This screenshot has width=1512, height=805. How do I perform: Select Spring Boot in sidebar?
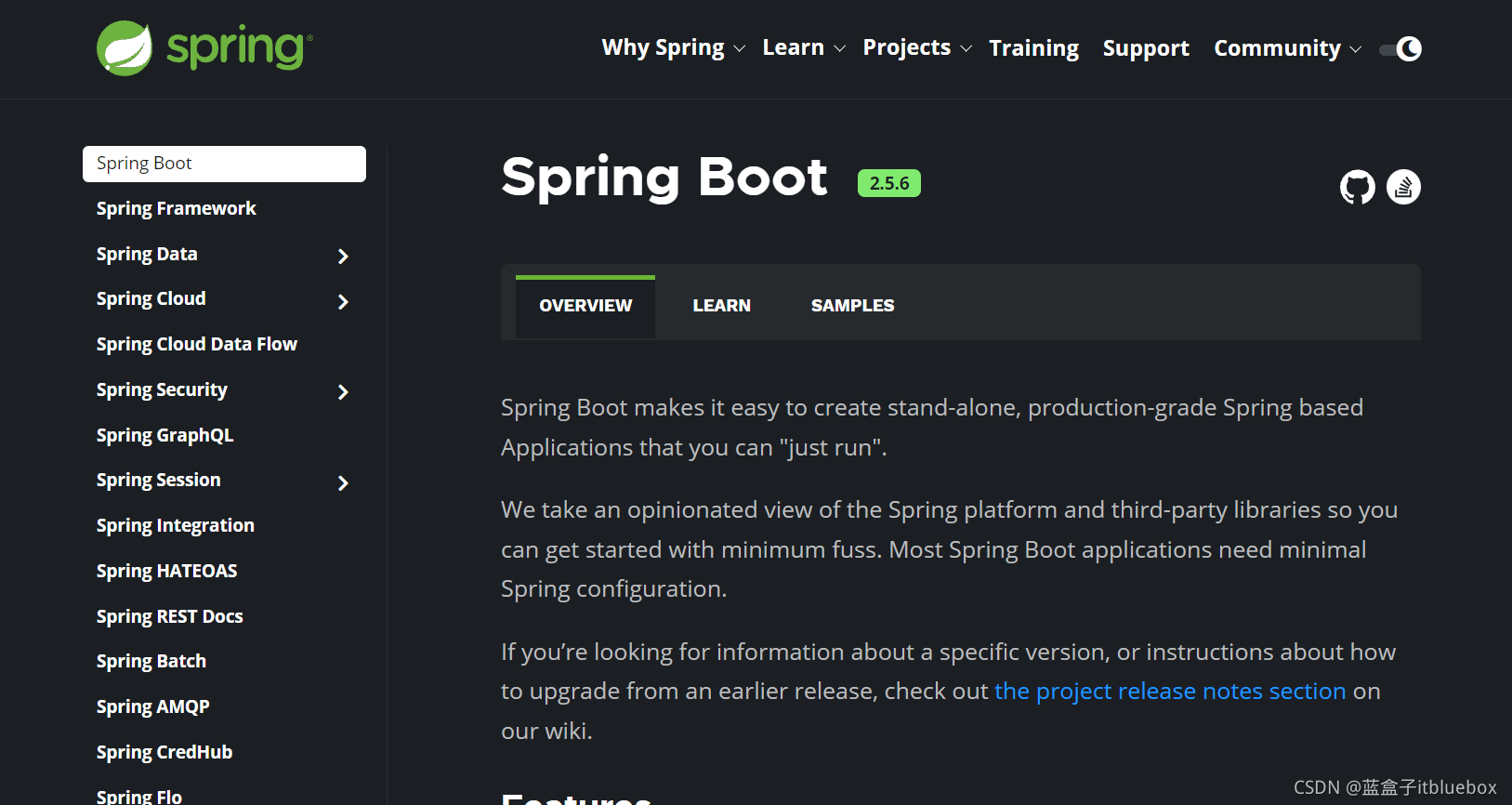(x=224, y=164)
